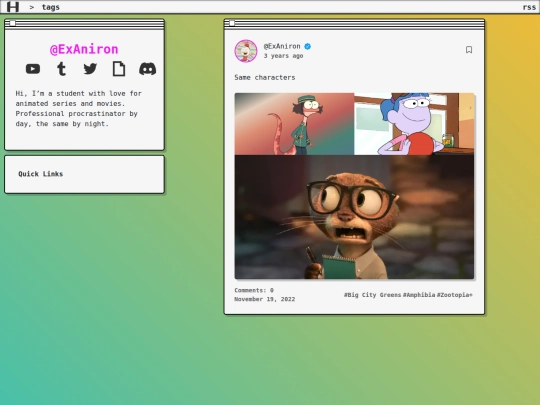Screen dimensions: 540x405
Task: Open the Tumblr profile icon
Action: 62,69
